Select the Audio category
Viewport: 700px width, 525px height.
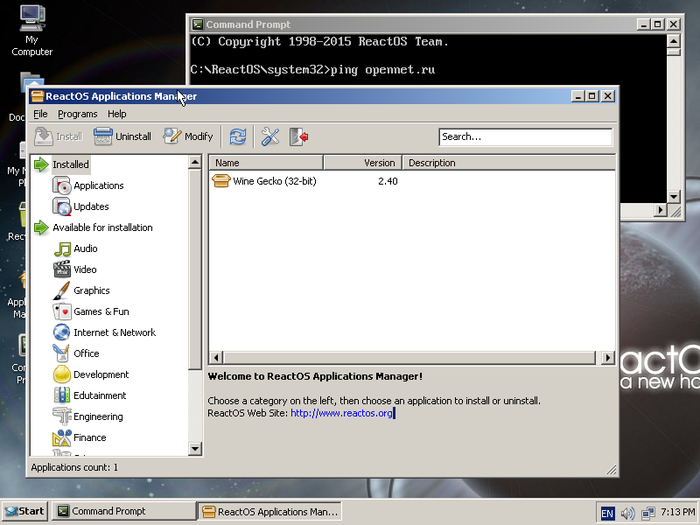85,248
